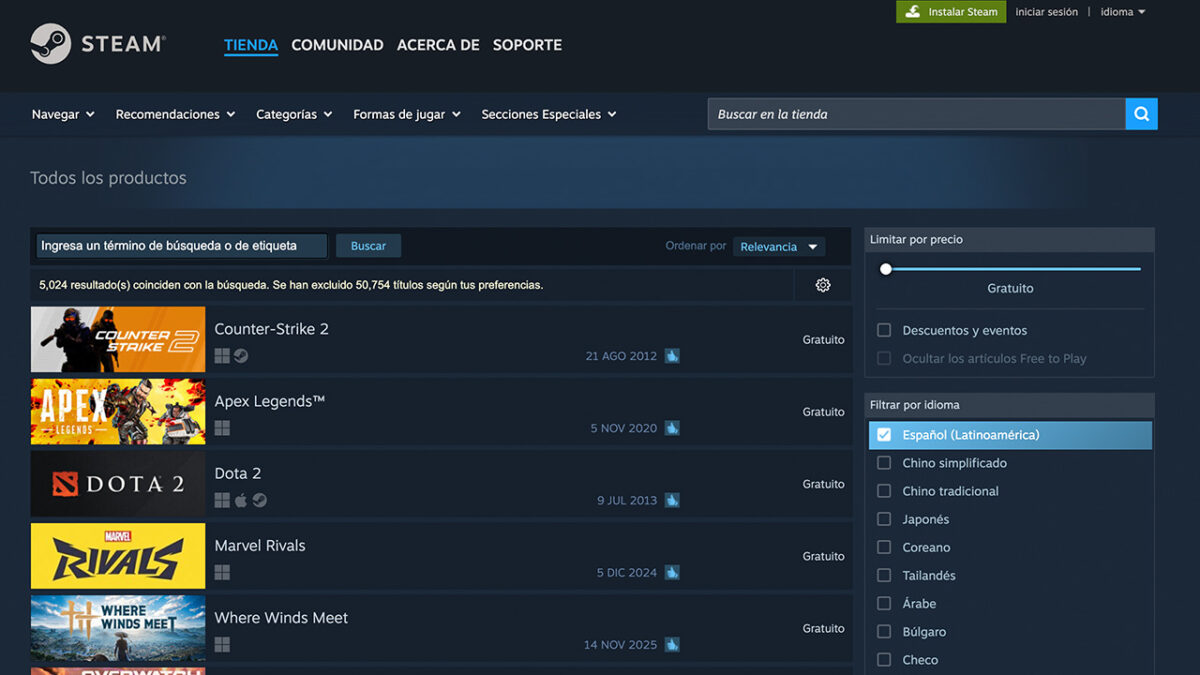Open search preferences gear icon
1200x675 pixels.
tap(823, 285)
